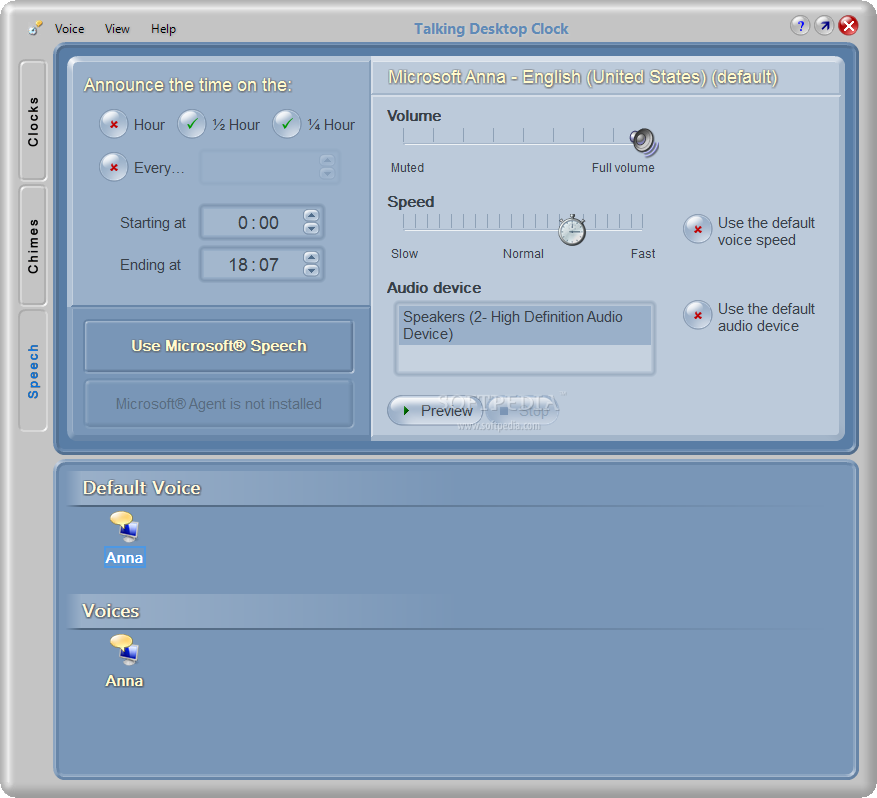Click the Preview play button

pyautogui.click(x=435, y=410)
